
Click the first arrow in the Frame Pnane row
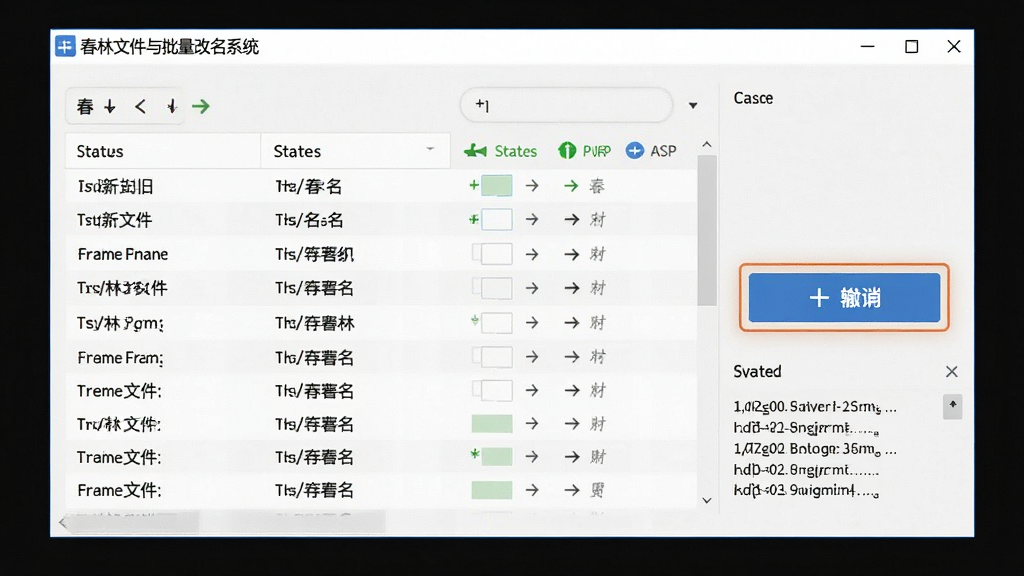(532, 254)
